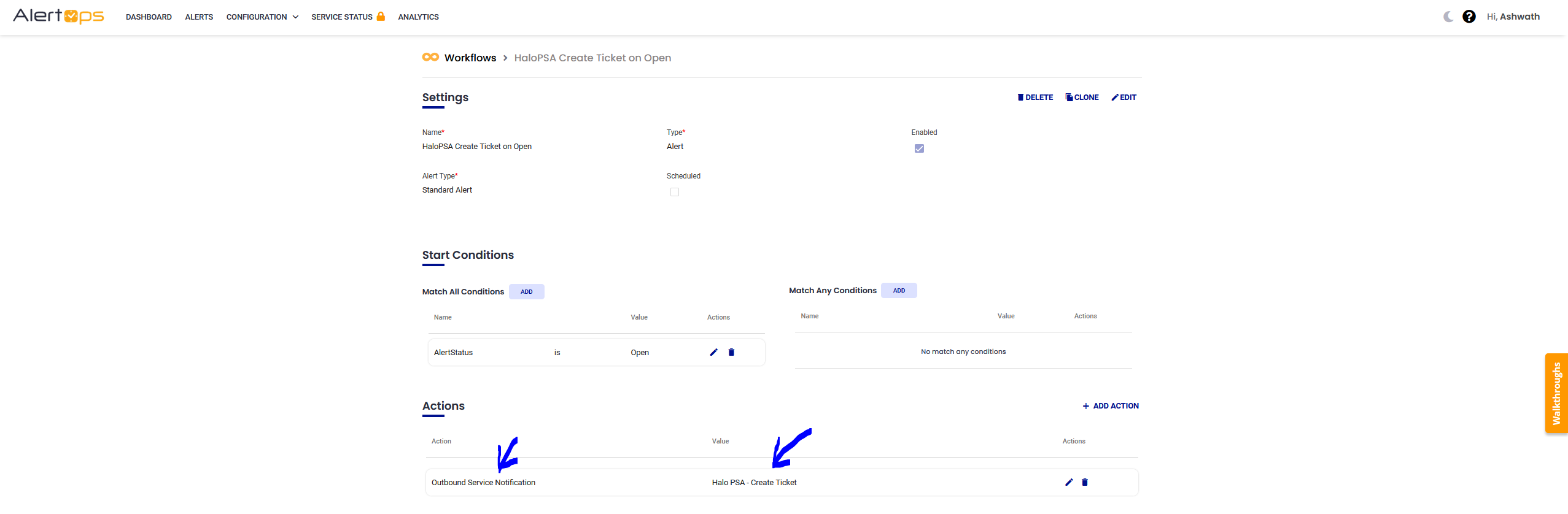
Task: Delete the AlertStatus condition trash icon
Action: [x=731, y=352]
